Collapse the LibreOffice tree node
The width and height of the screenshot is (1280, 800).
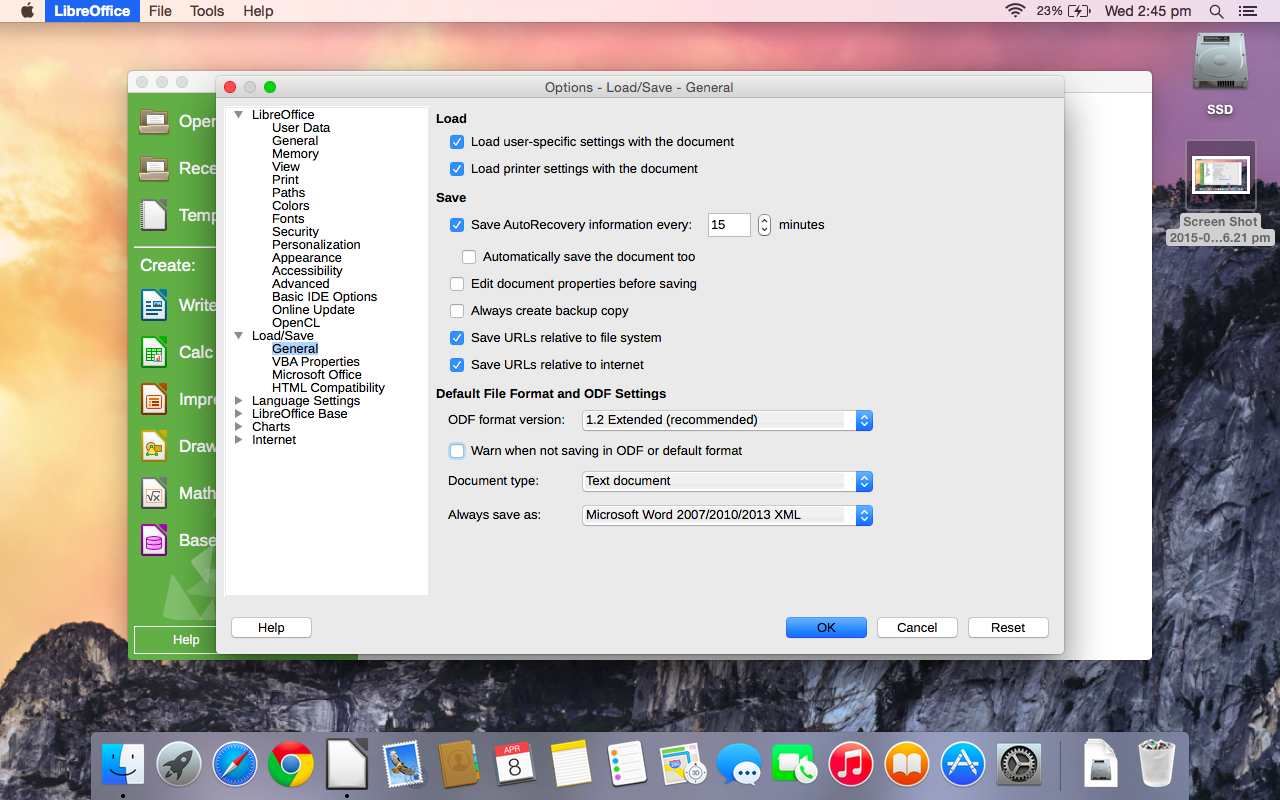238,115
